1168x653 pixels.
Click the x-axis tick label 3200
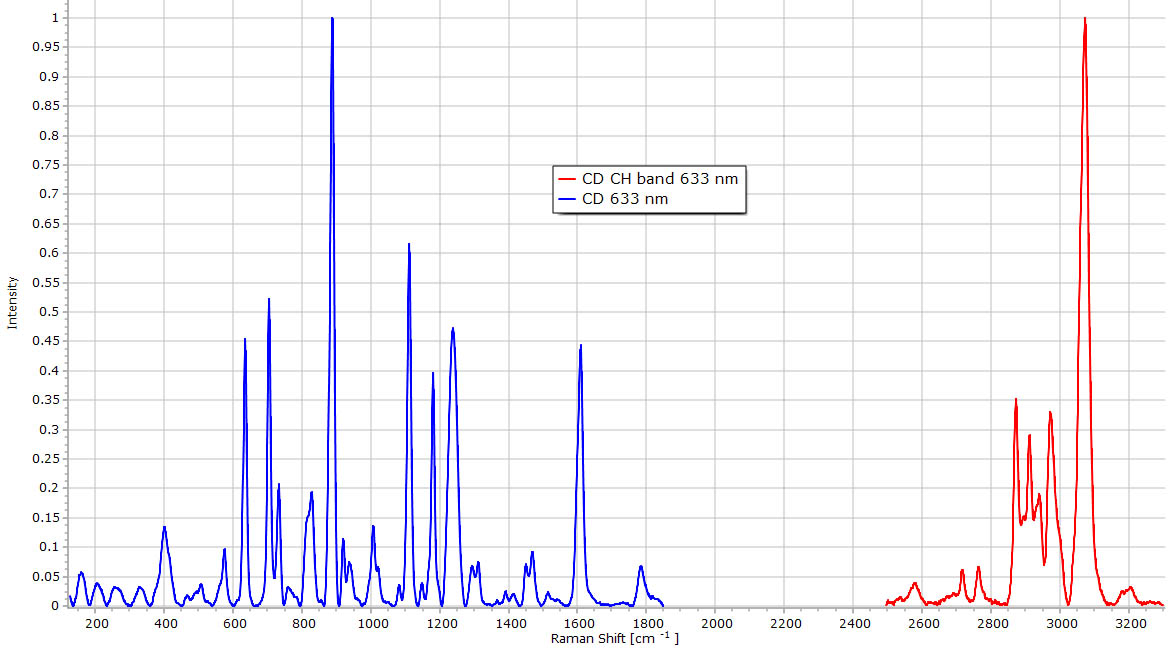pyautogui.click(x=1131, y=624)
